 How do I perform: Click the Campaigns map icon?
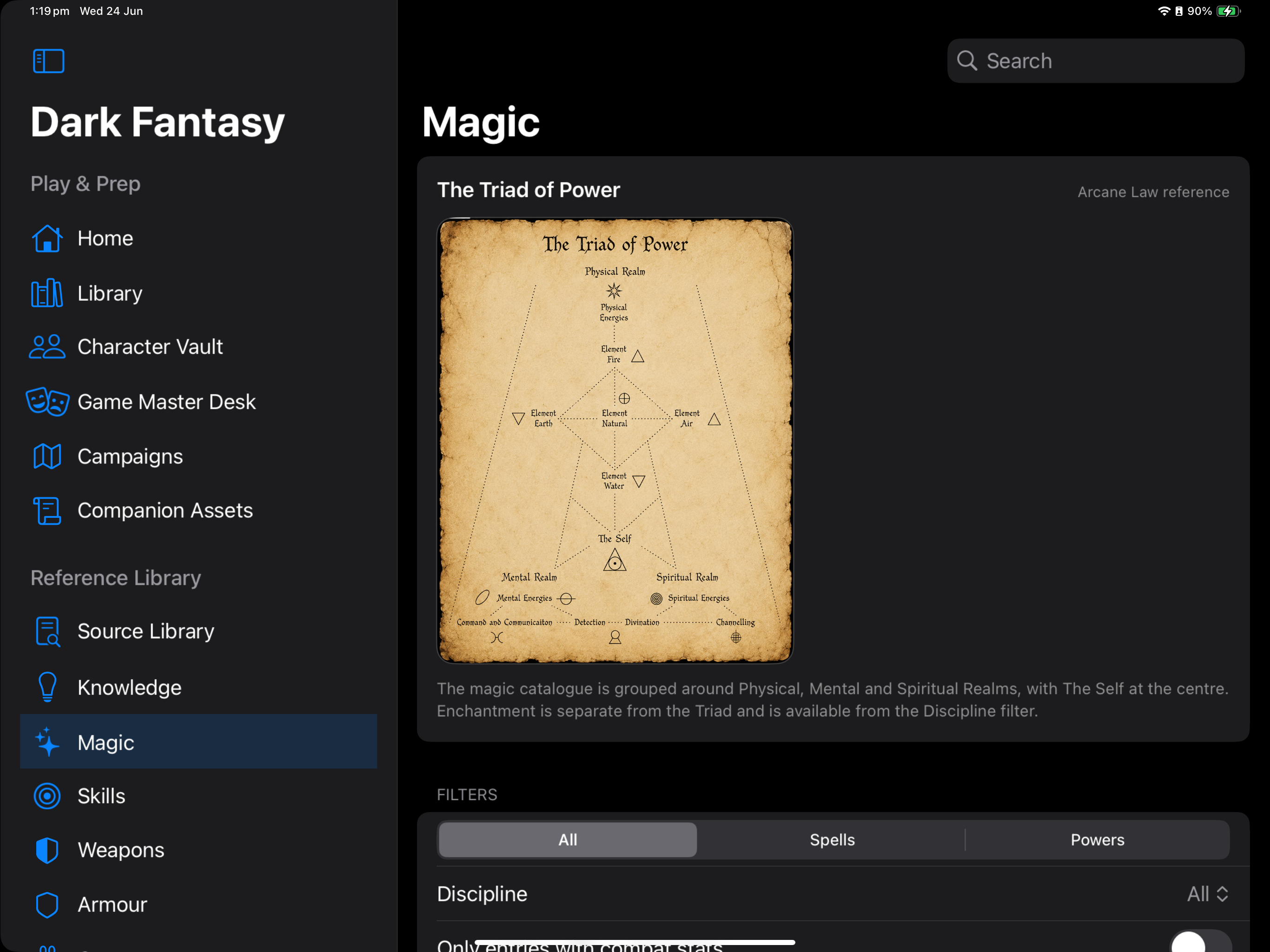click(x=47, y=456)
